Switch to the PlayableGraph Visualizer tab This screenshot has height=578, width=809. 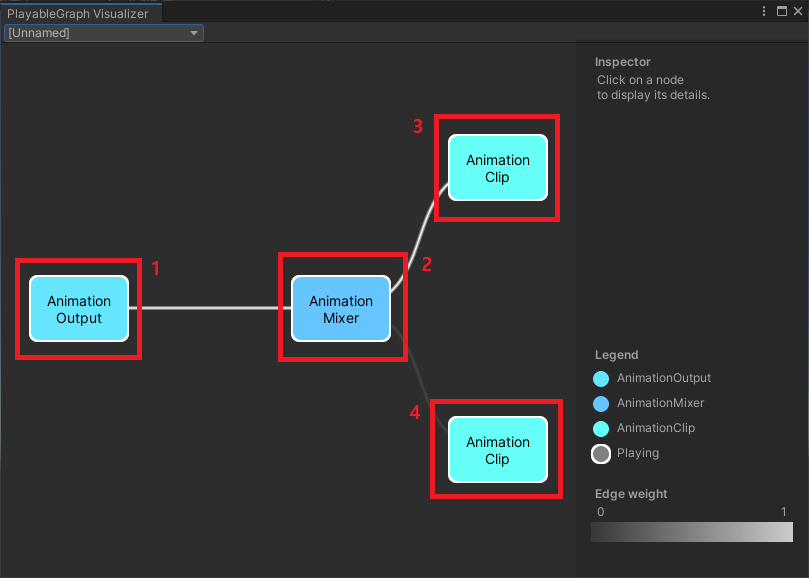coord(80,14)
